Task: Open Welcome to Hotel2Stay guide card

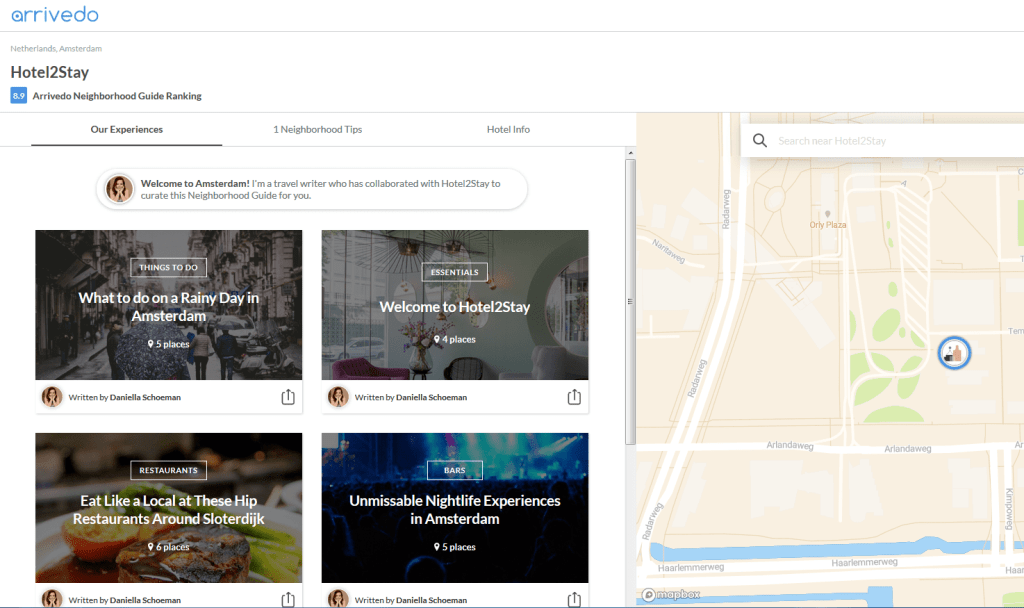Action: coord(455,305)
